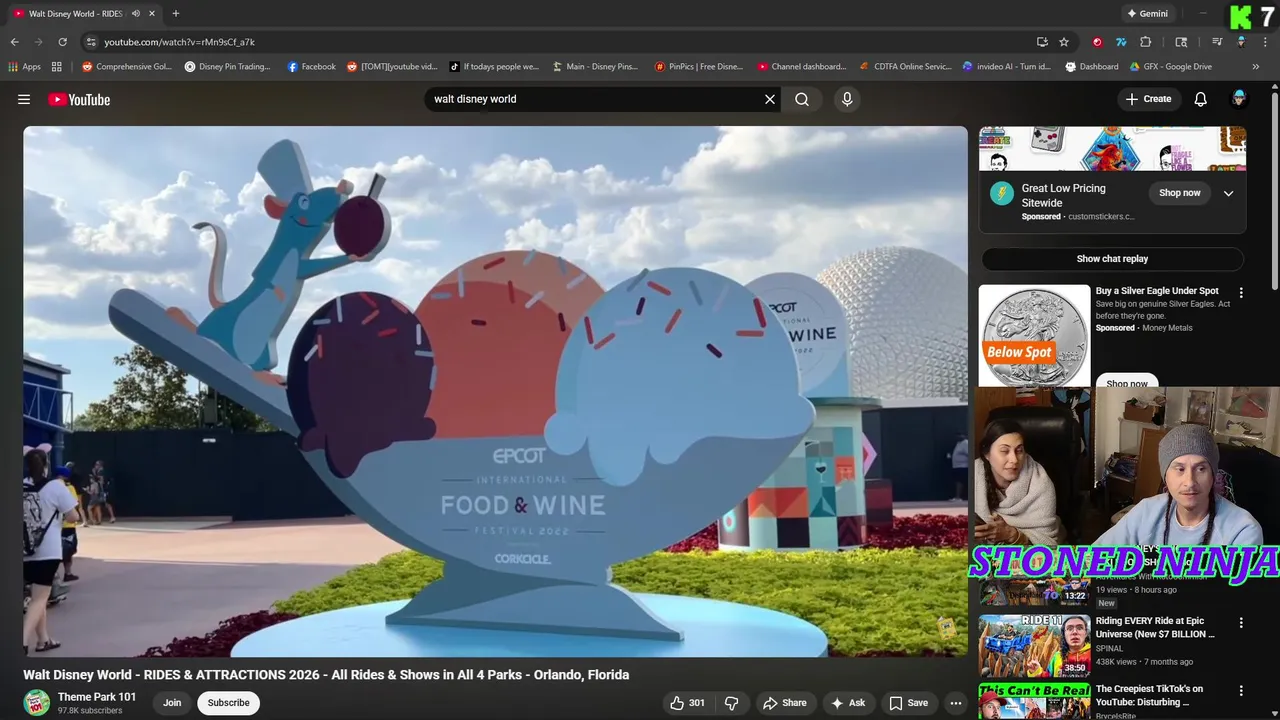
Task: Open Theme Park 101 channel avatar
Action: [x=37, y=702]
